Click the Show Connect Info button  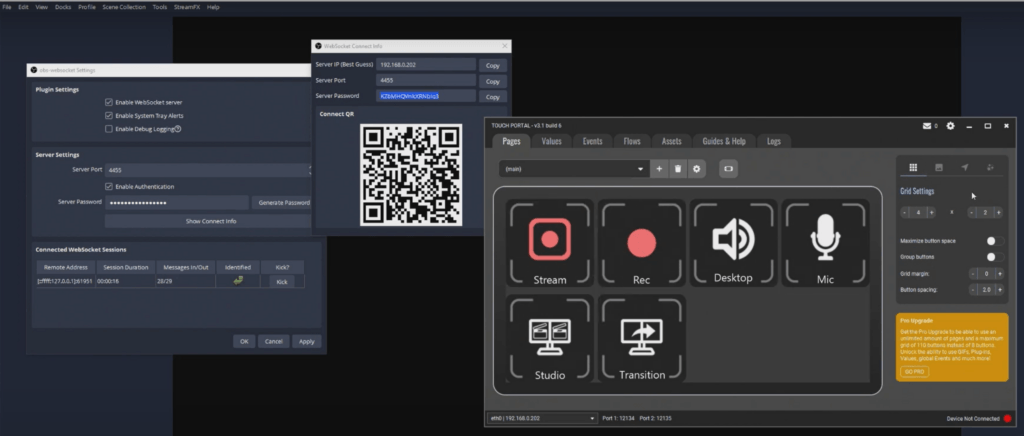click(x=209, y=221)
